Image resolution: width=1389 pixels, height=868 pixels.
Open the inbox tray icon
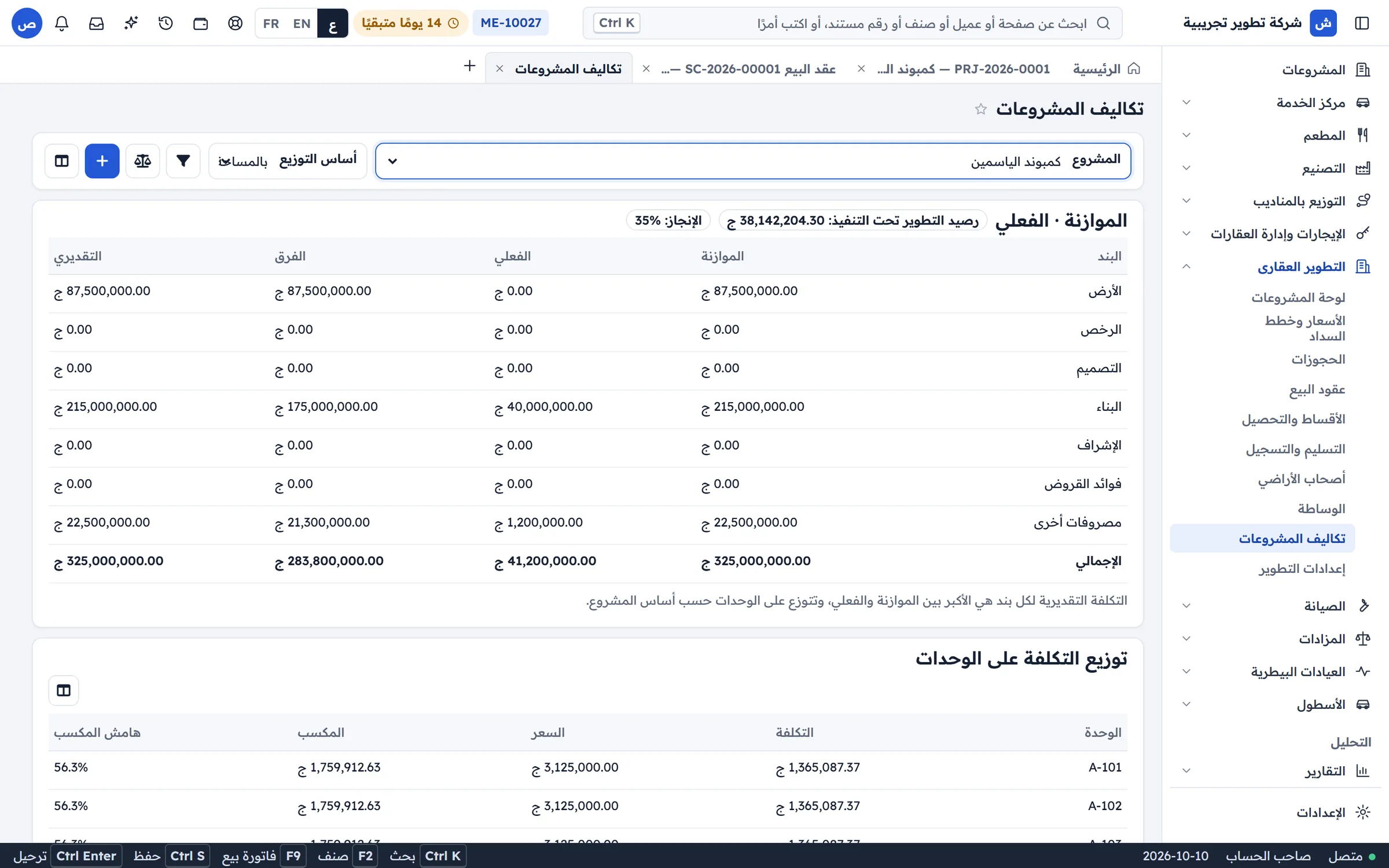(x=97, y=23)
